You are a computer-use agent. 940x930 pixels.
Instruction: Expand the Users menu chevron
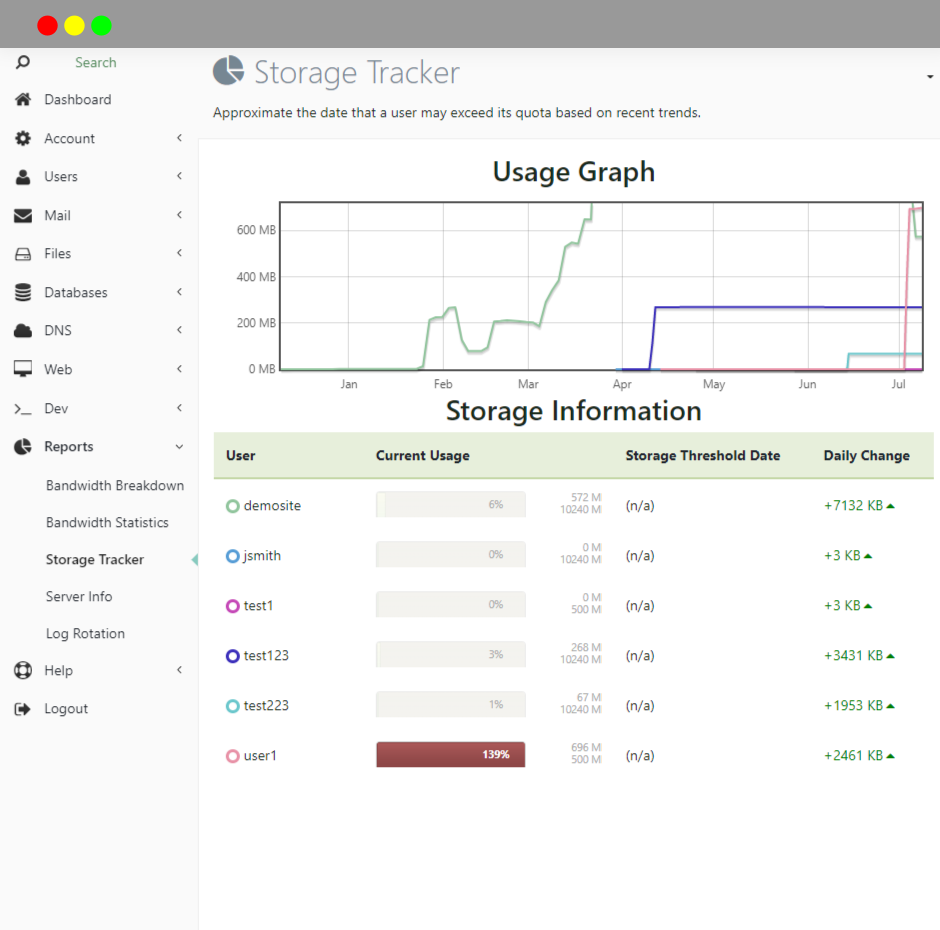click(179, 176)
